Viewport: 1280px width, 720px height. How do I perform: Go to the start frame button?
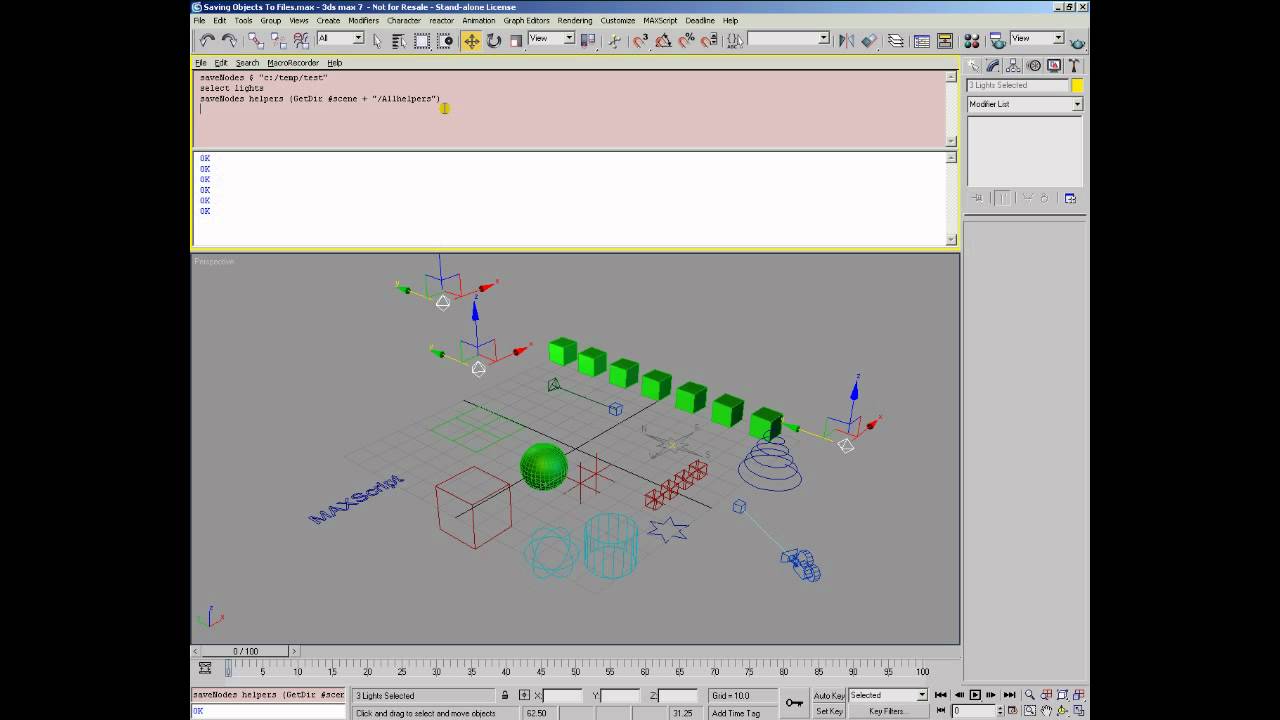[941, 695]
